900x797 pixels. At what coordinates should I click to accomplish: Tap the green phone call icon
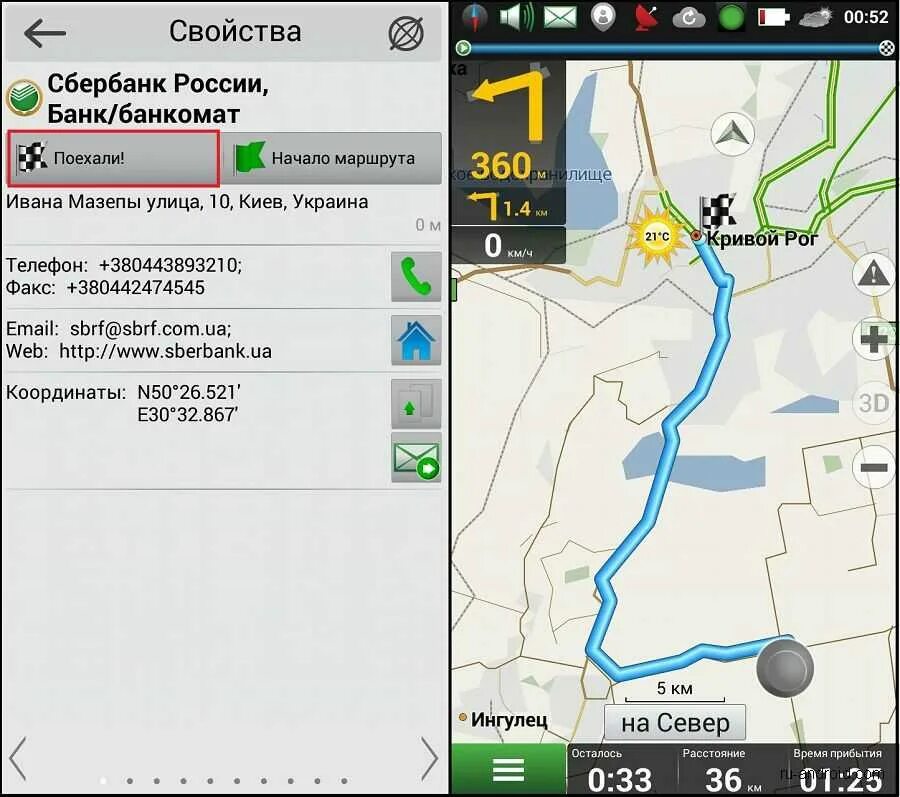[x=416, y=277]
